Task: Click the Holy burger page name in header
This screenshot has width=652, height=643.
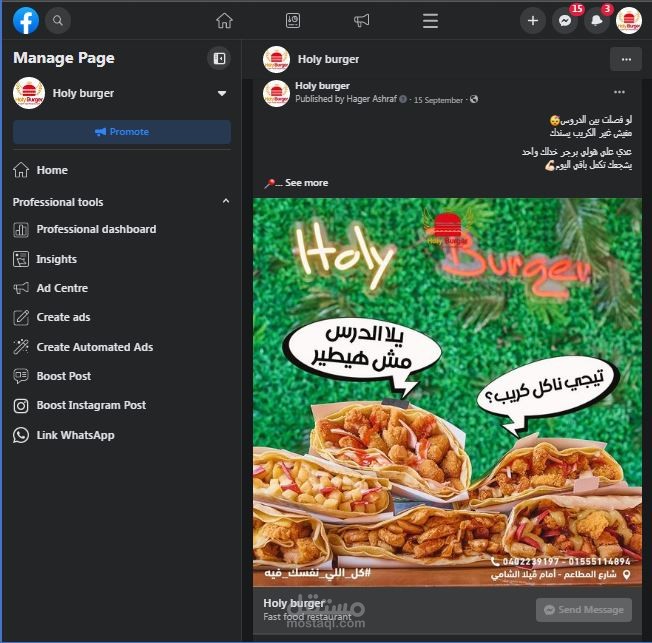Action: [x=328, y=59]
